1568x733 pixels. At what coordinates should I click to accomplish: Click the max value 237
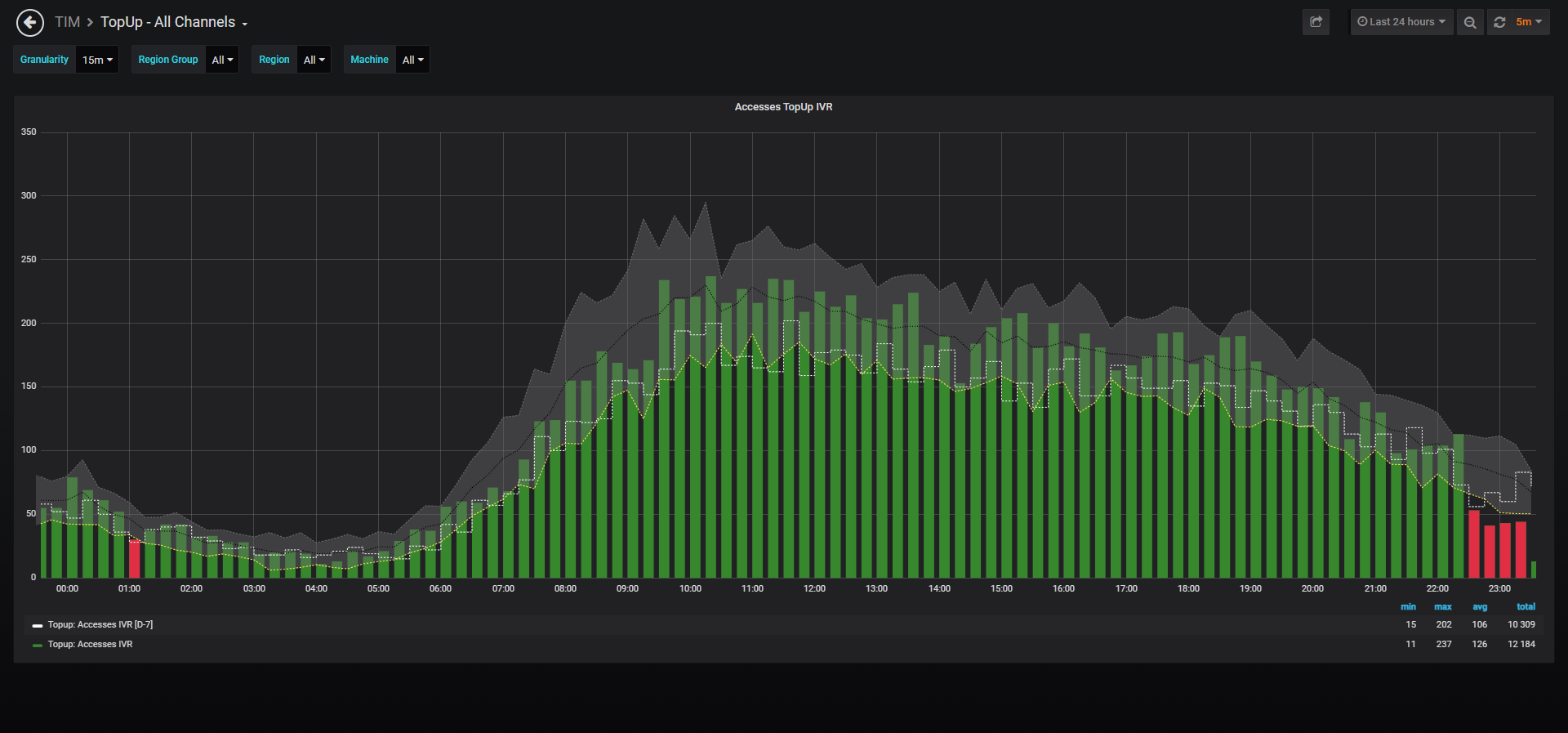[1444, 645]
